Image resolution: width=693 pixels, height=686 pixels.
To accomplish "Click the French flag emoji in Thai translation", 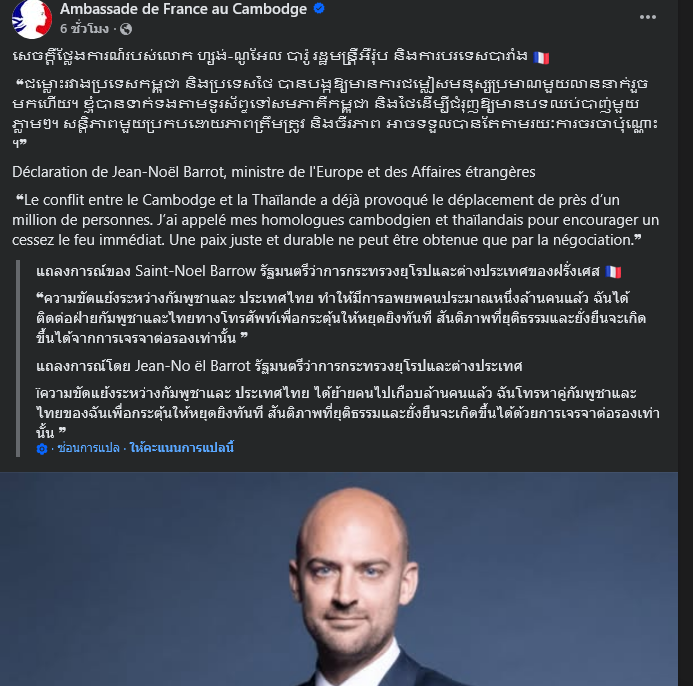I will coord(613,271).
